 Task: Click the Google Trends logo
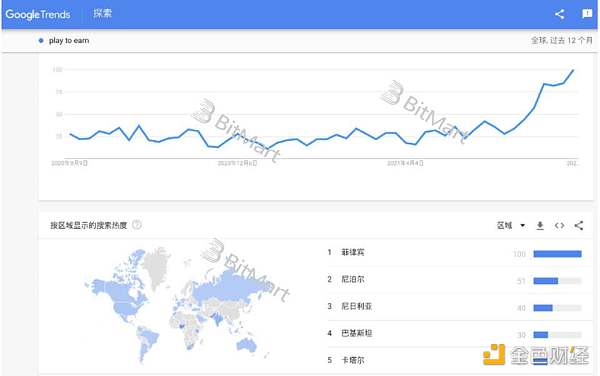coord(38,15)
